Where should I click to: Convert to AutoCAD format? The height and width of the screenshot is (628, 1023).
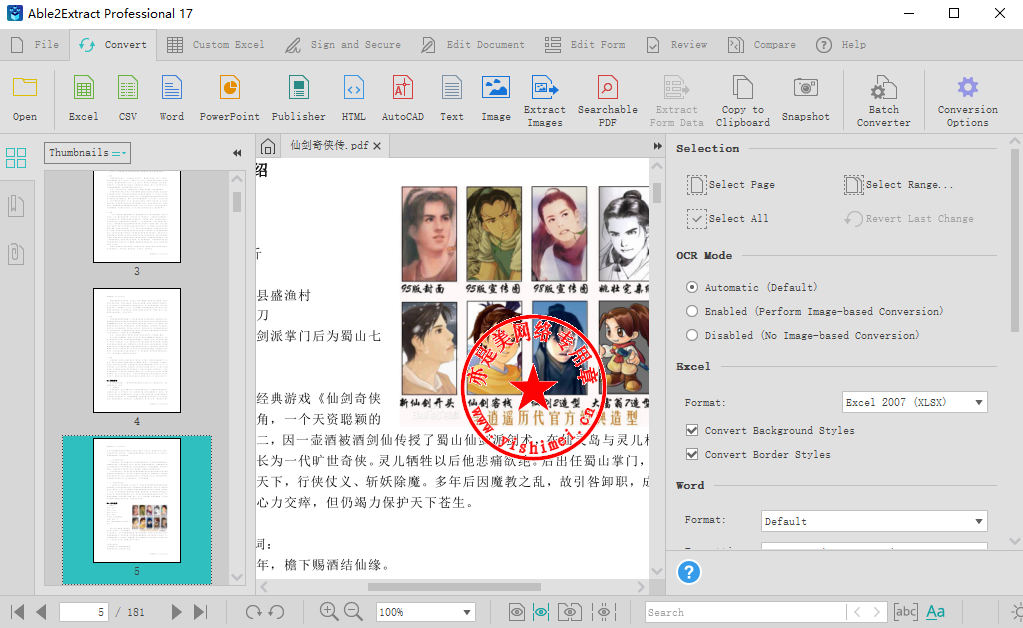coord(403,98)
